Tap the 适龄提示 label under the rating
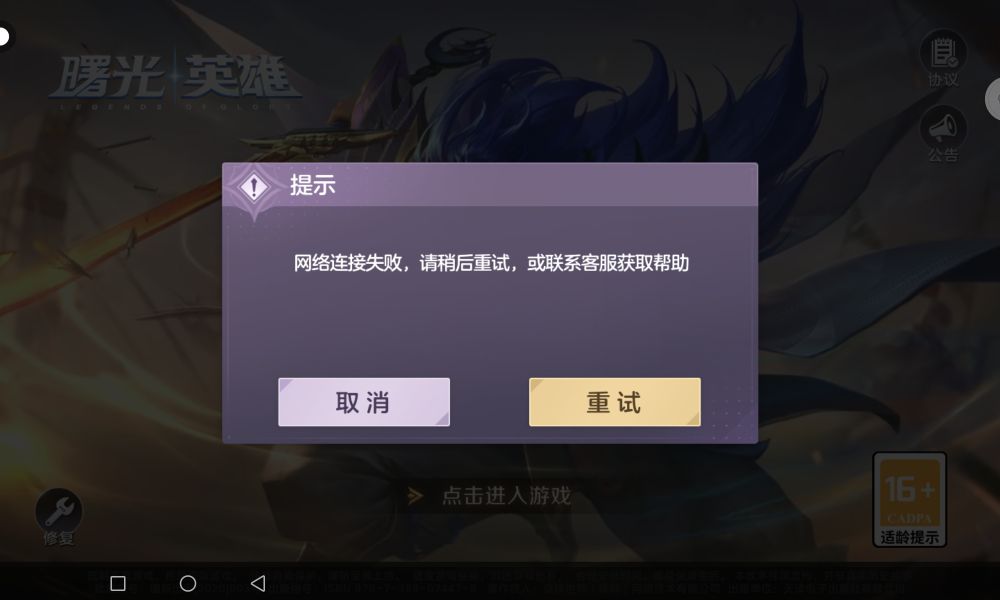 909,538
